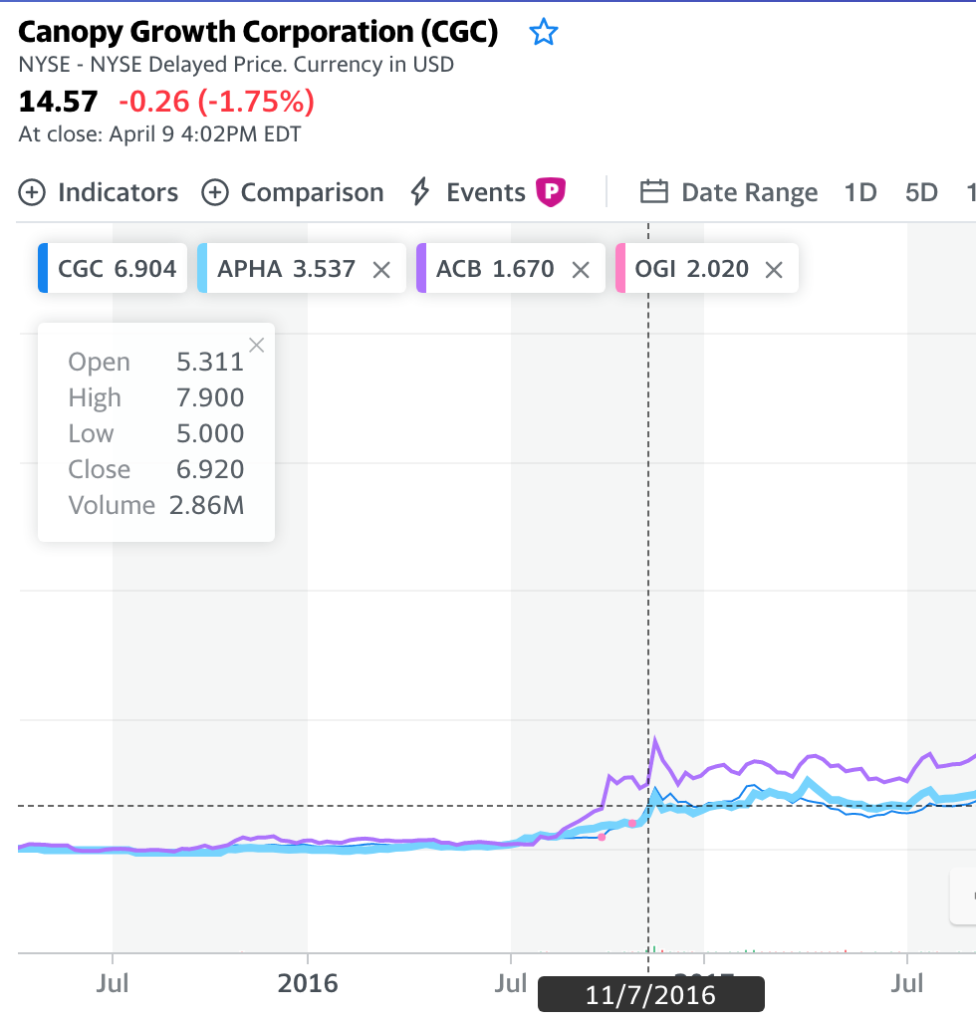
Task: Remove ACB comparison with its X
Action: click(x=580, y=270)
